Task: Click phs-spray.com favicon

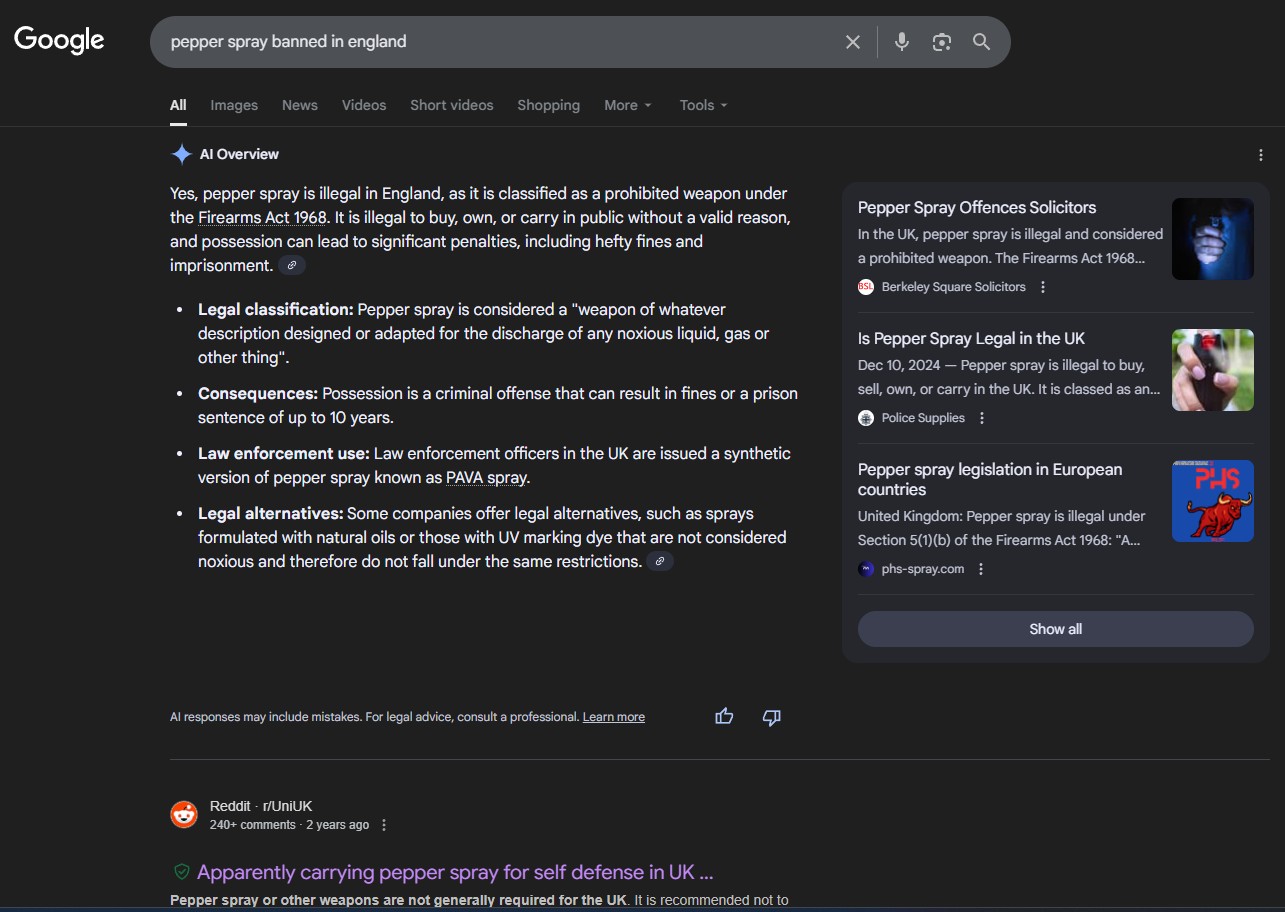Action: point(866,569)
